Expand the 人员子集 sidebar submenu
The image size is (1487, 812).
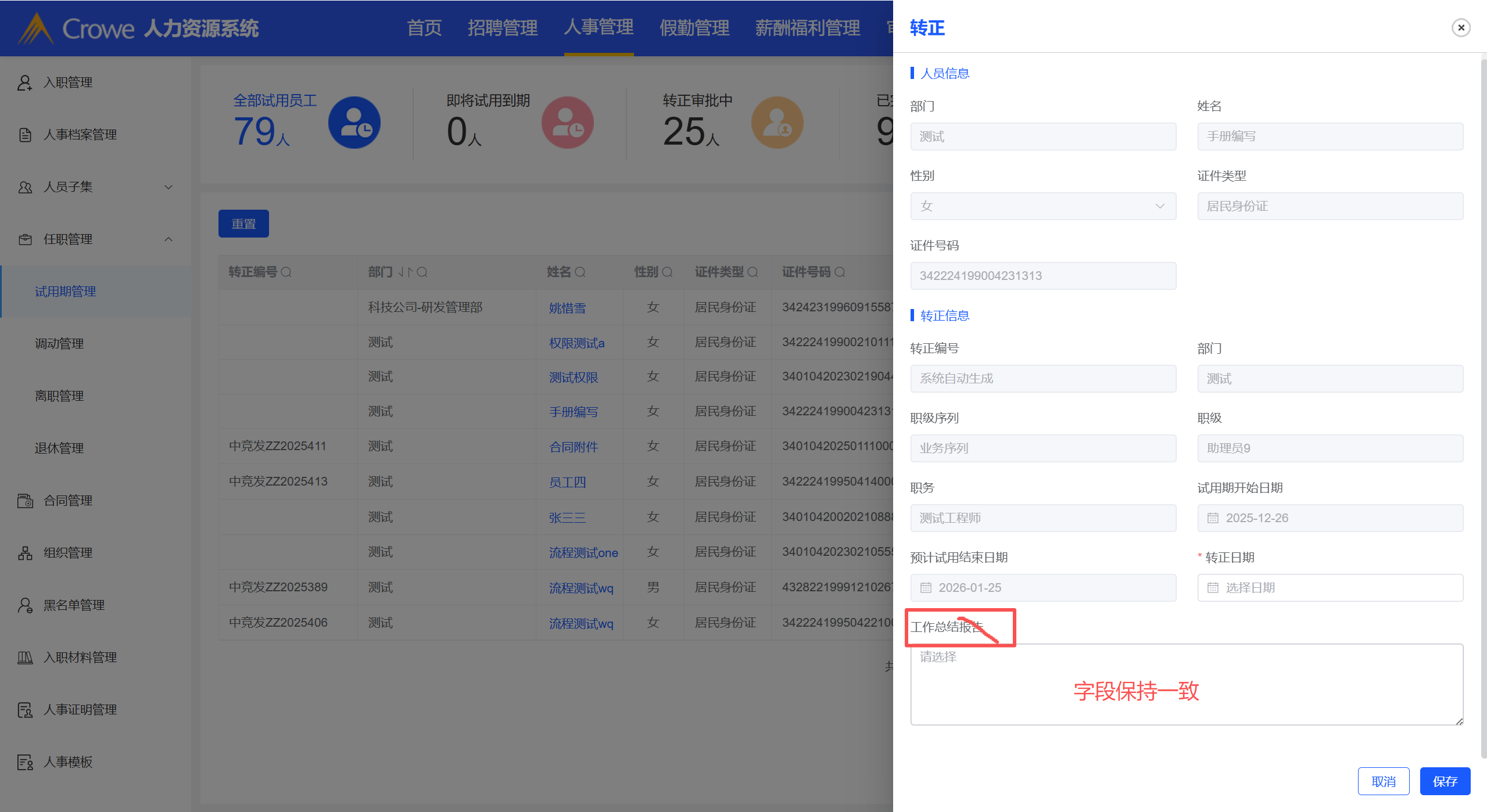coord(169,187)
